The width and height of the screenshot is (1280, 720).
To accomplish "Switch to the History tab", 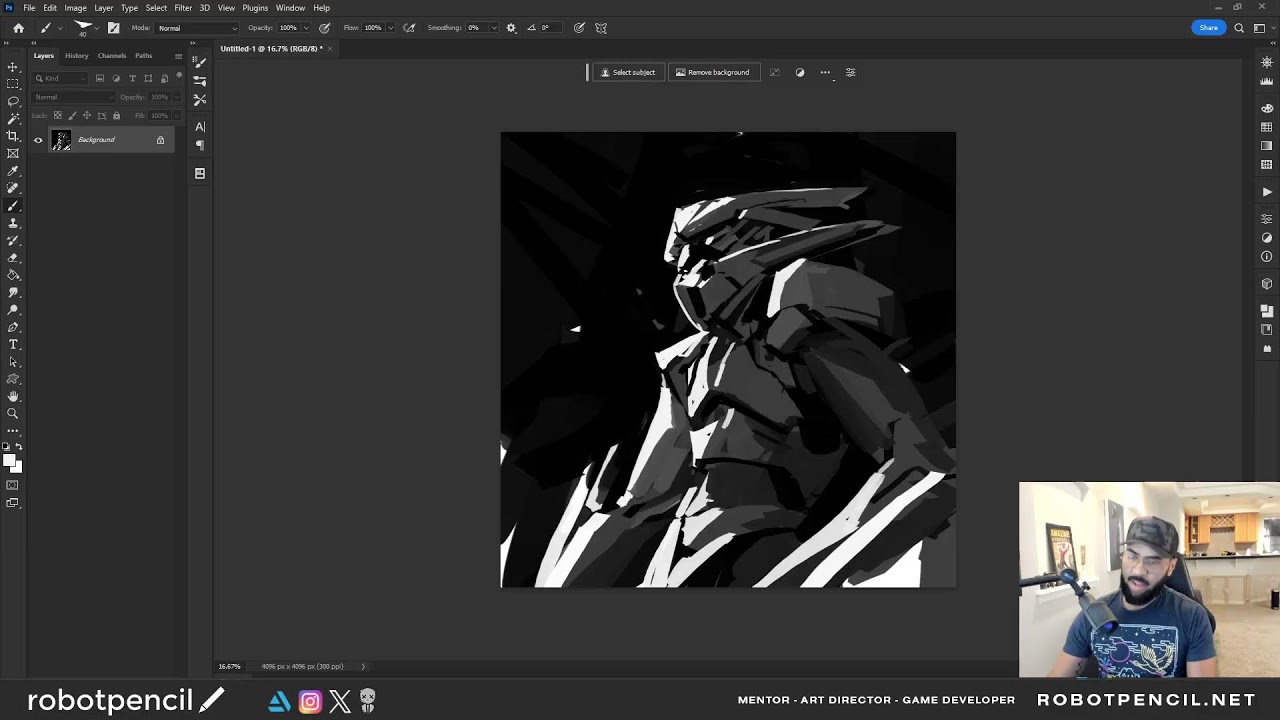I will click(x=77, y=56).
